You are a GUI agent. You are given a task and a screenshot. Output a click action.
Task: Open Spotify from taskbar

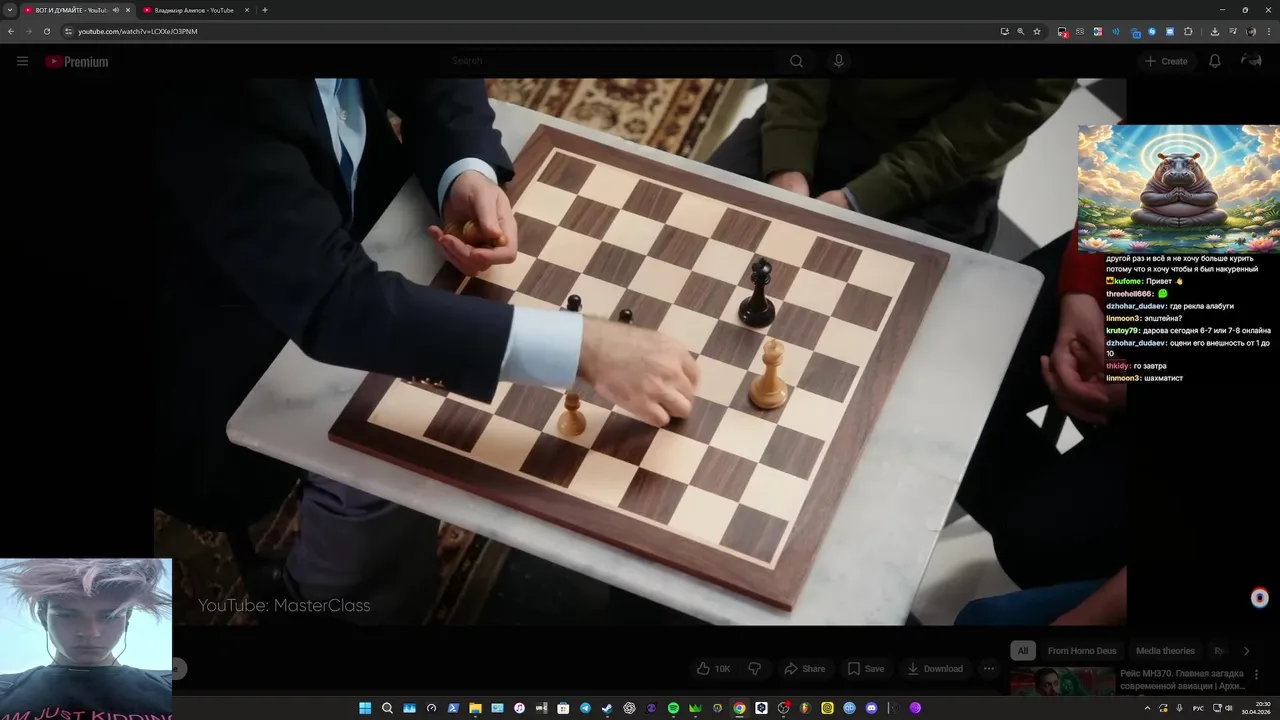673,708
